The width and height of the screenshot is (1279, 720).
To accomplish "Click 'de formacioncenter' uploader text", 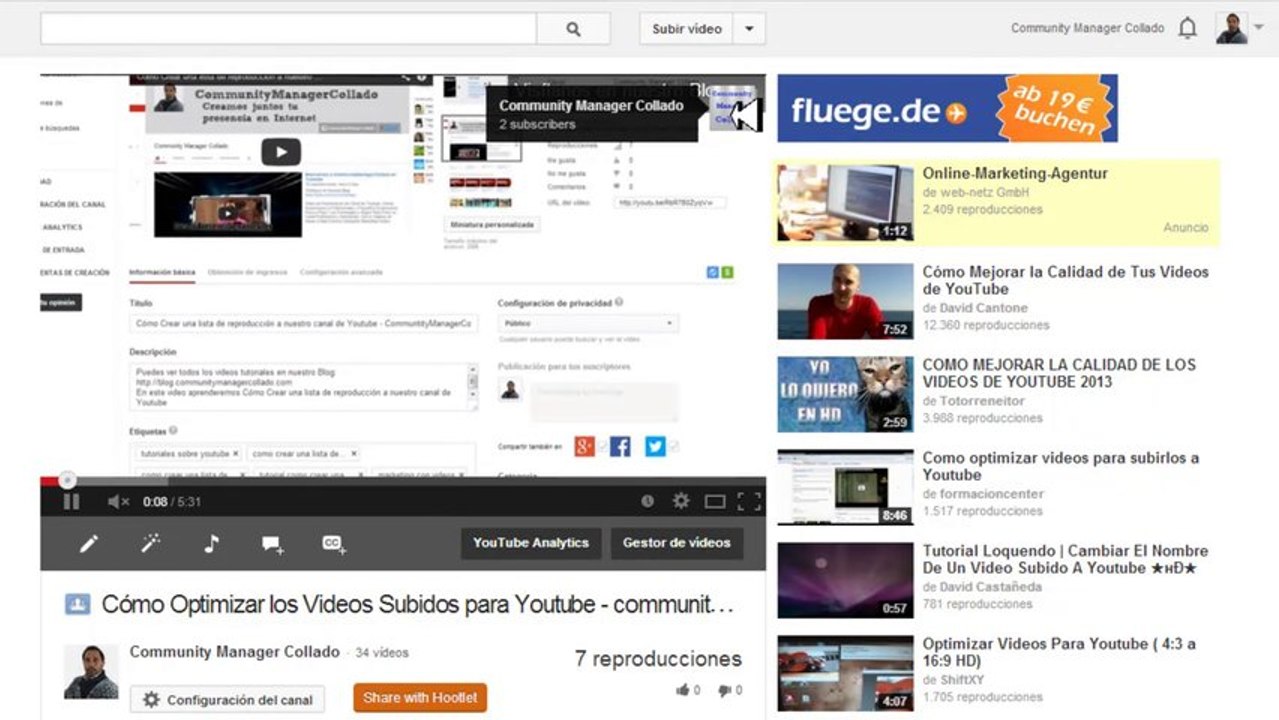I will click(x=983, y=494).
